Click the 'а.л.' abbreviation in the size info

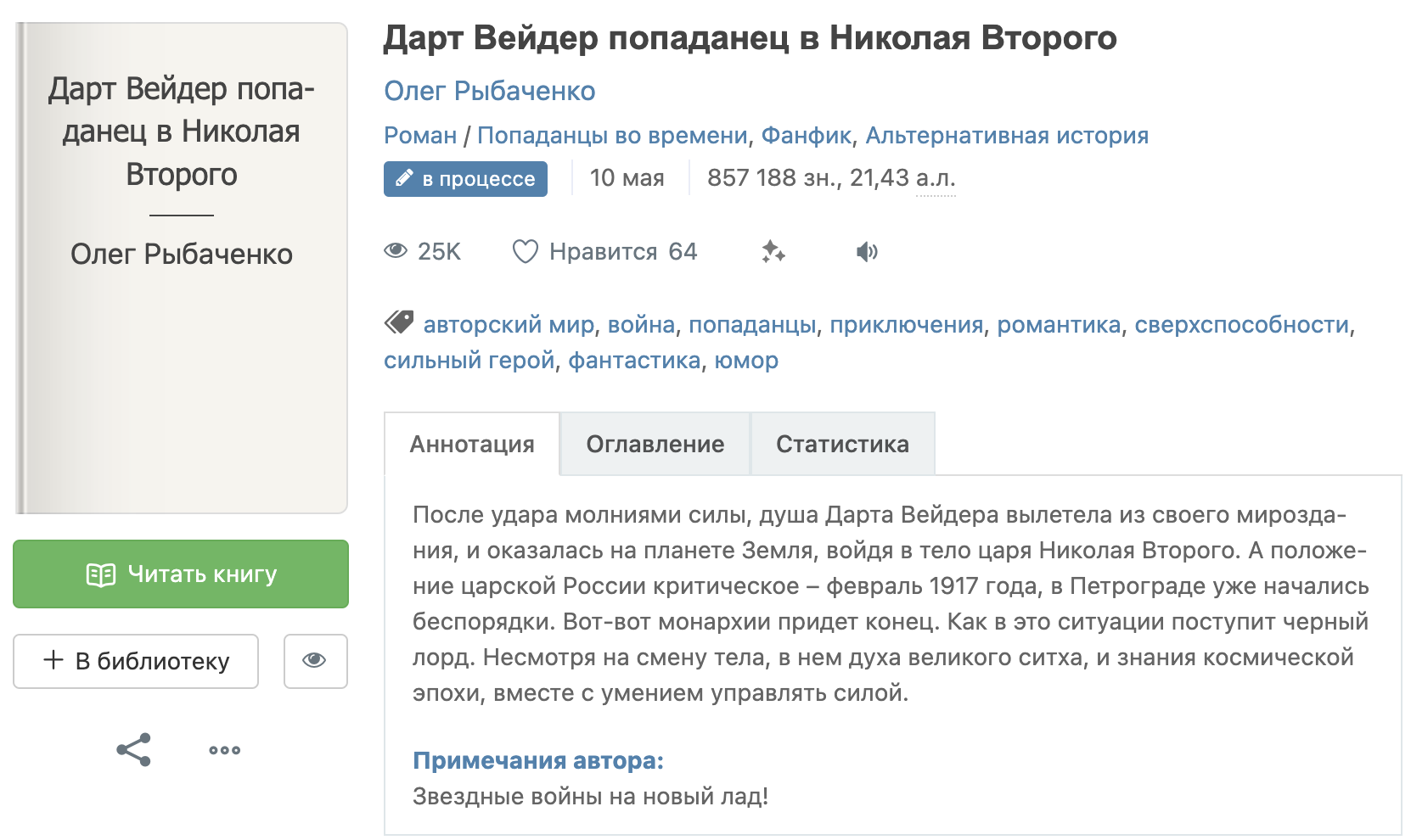coord(936,178)
